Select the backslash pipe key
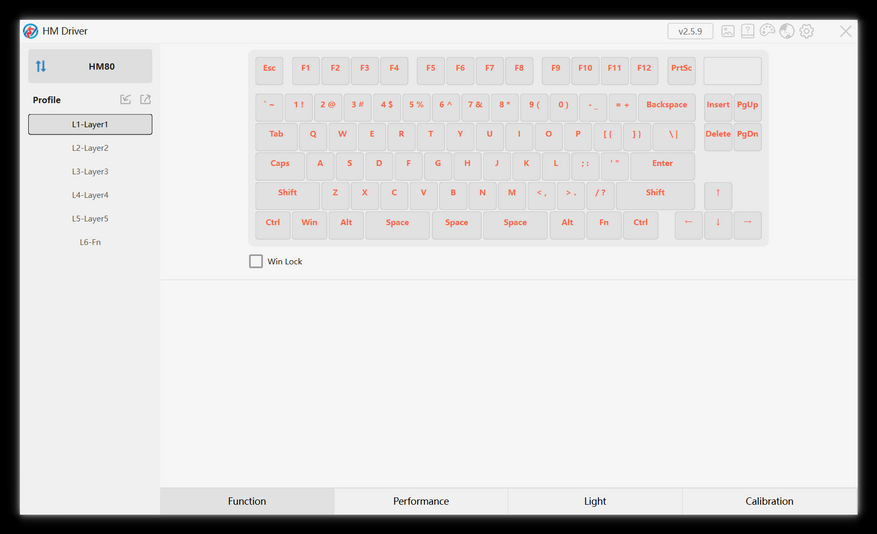Screen dimensions: 877x534 pos(673,136)
